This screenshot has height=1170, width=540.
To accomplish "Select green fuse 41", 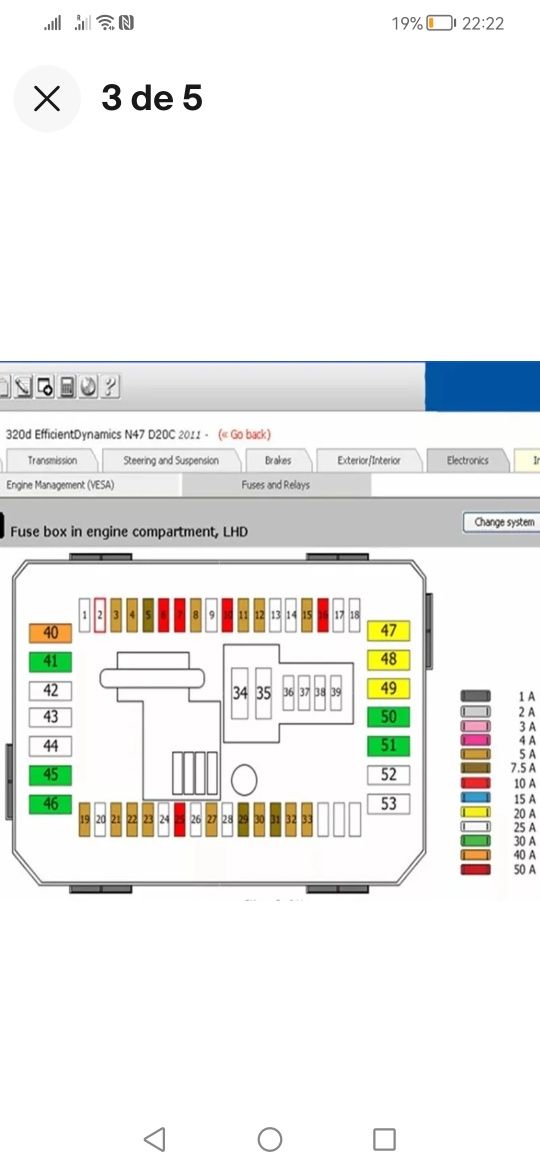I will tap(50, 661).
